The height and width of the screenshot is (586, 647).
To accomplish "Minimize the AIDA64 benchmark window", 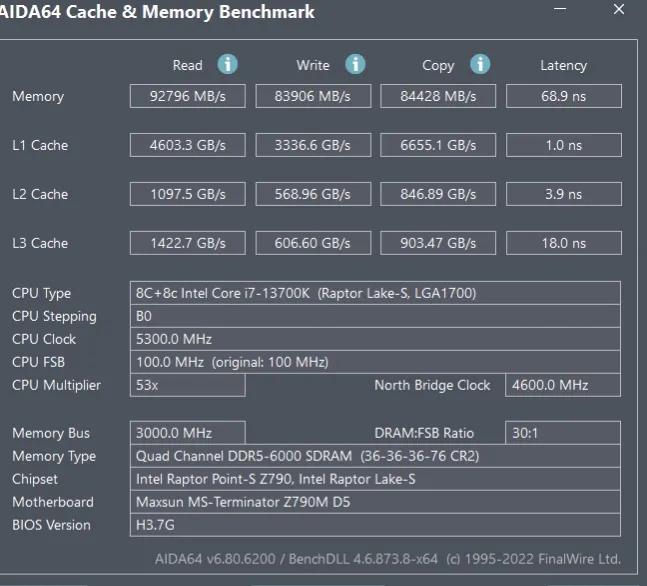I will [x=560, y=9].
